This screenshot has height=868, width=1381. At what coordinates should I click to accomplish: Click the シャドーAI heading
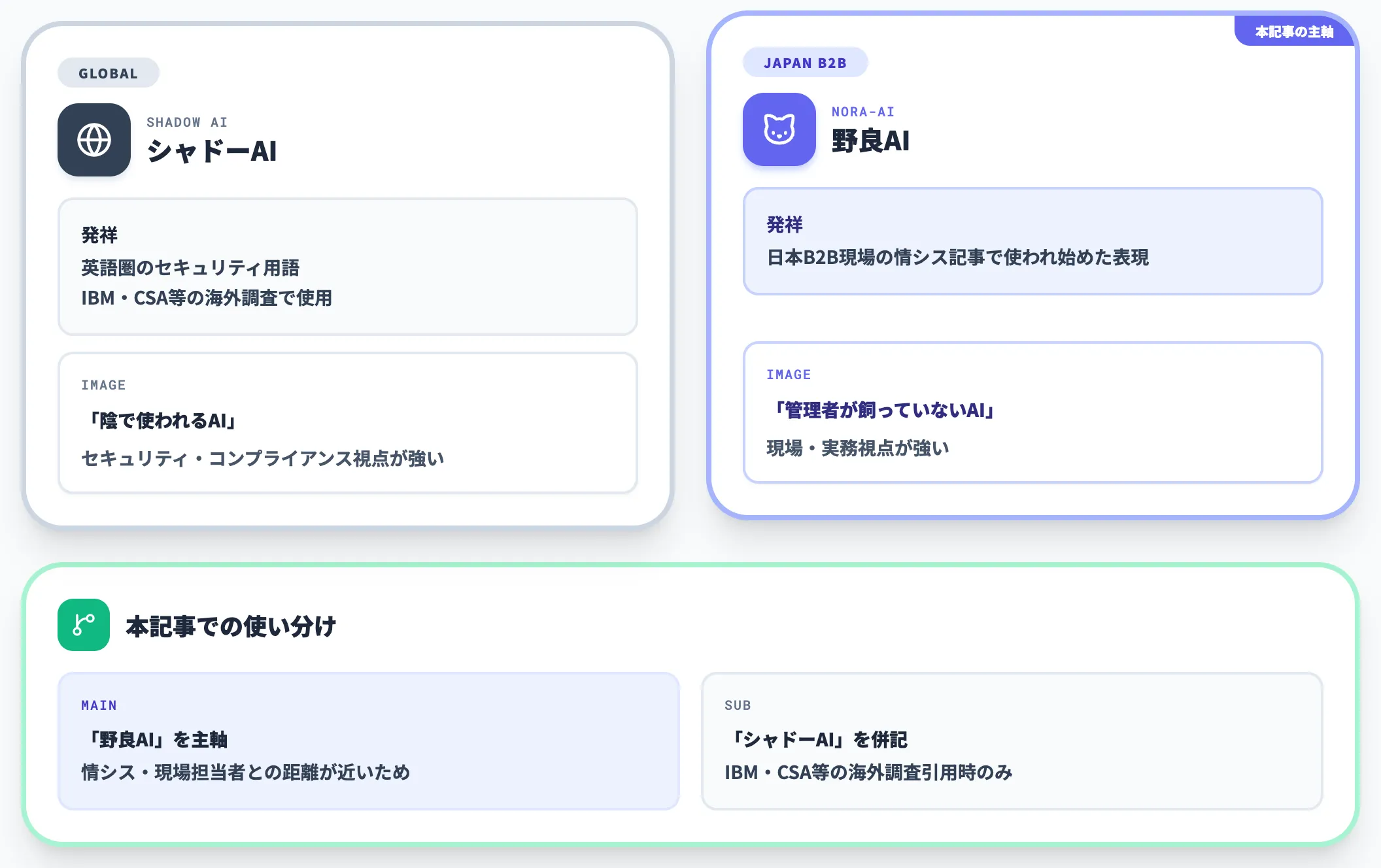pyautogui.click(x=212, y=151)
